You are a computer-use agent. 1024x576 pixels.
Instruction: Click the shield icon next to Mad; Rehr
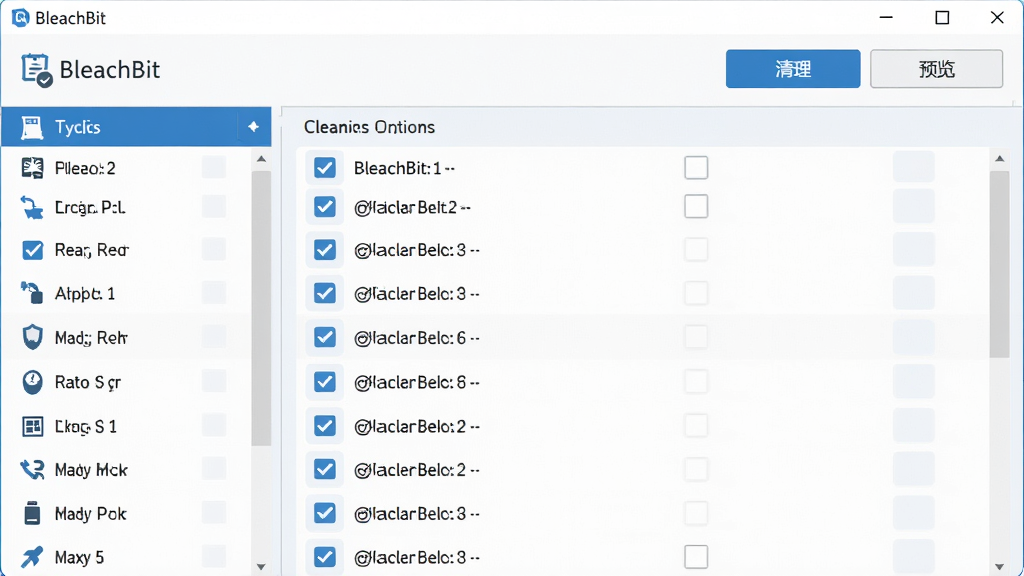click(x=32, y=337)
